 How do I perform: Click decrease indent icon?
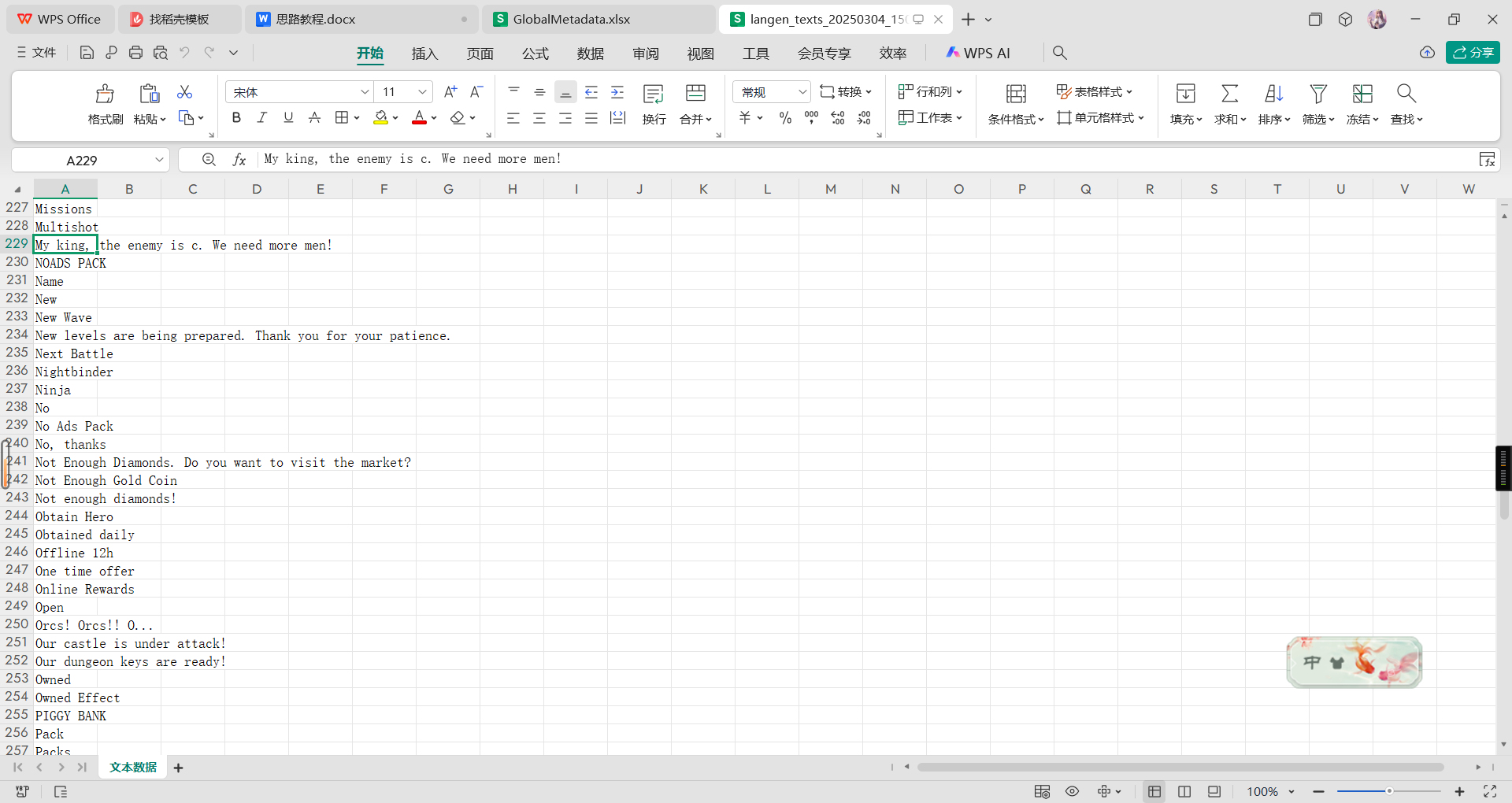coord(591,92)
